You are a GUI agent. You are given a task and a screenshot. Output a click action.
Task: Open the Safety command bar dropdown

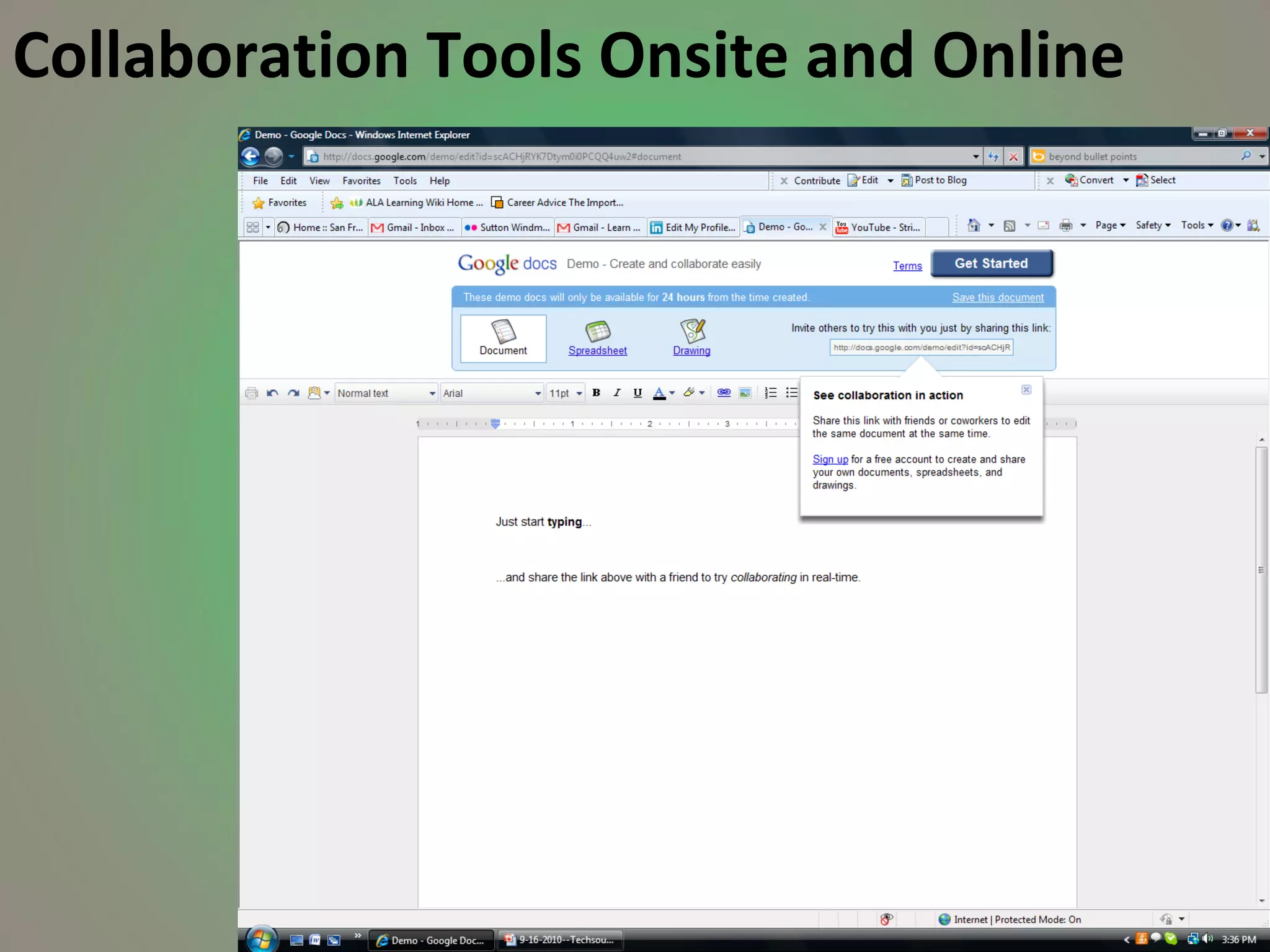1153,226
